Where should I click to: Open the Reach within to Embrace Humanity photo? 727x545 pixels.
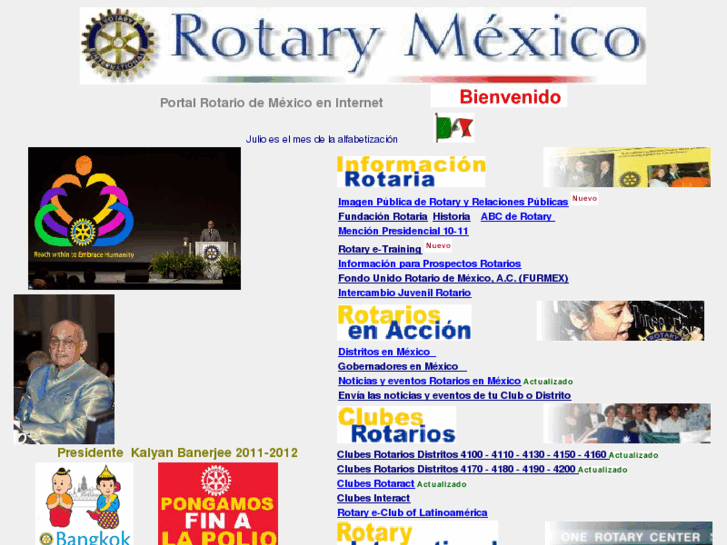click(134, 218)
